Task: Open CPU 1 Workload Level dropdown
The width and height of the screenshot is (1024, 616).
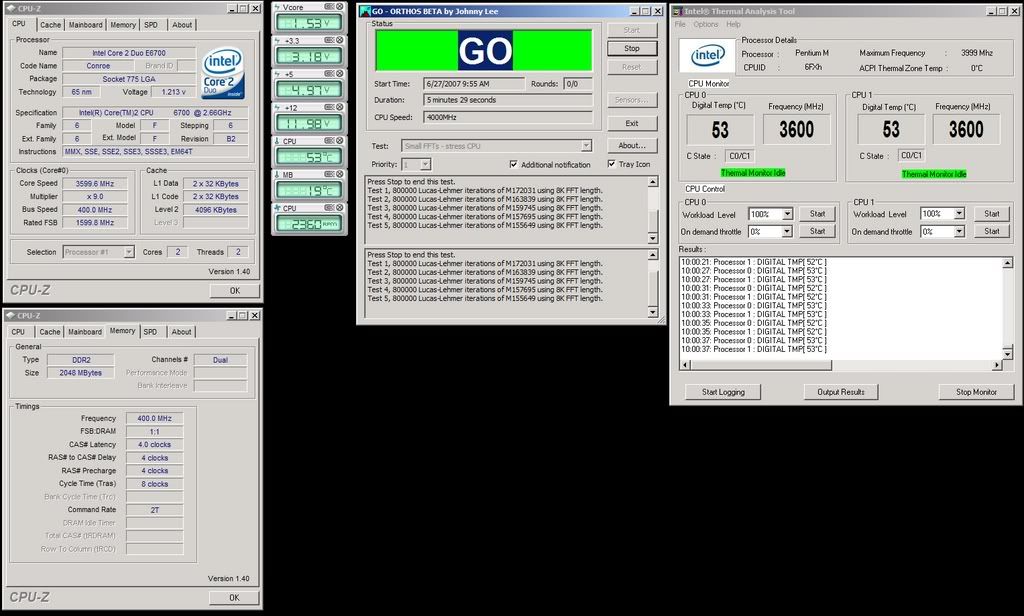Action: [959, 214]
